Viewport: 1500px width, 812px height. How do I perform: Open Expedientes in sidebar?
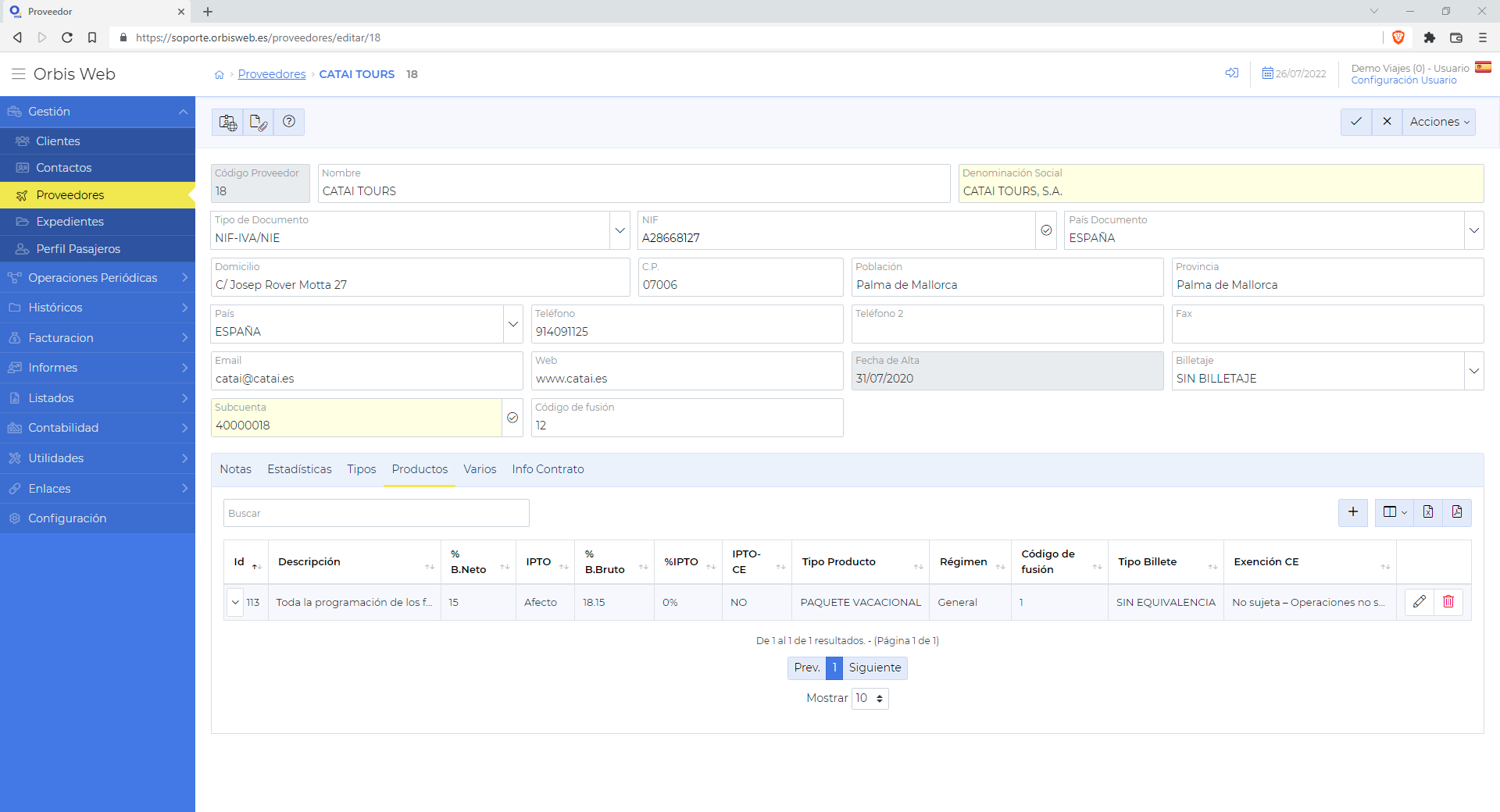(x=98, y=222)
